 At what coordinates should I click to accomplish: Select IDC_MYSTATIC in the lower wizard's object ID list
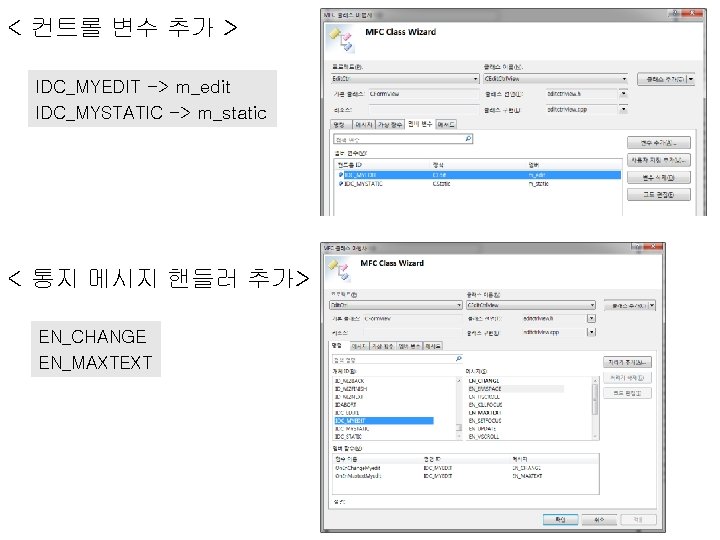(x=352, y=429)
